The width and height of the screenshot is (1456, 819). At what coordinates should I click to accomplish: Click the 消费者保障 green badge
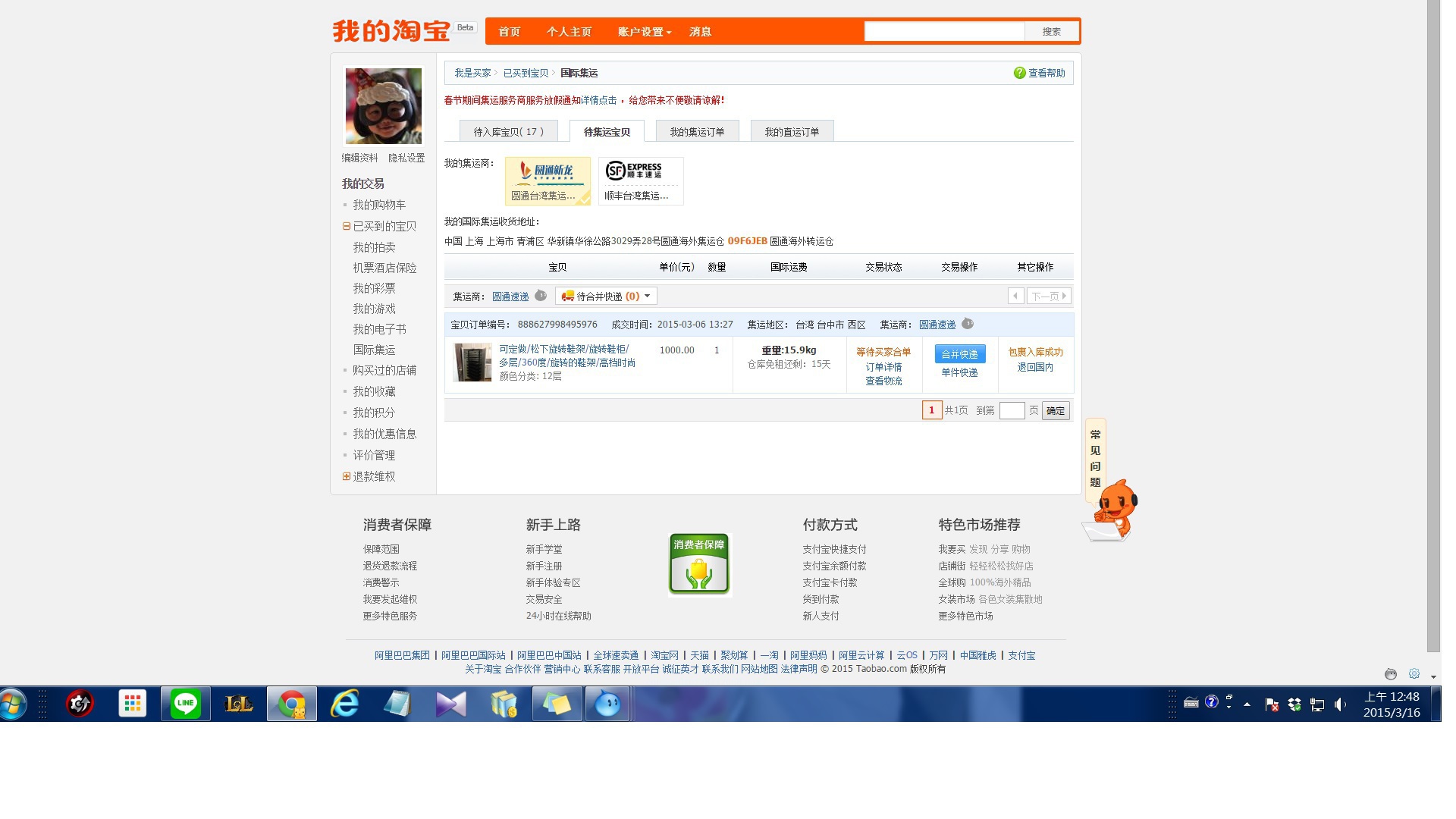(x=699, y=563)
